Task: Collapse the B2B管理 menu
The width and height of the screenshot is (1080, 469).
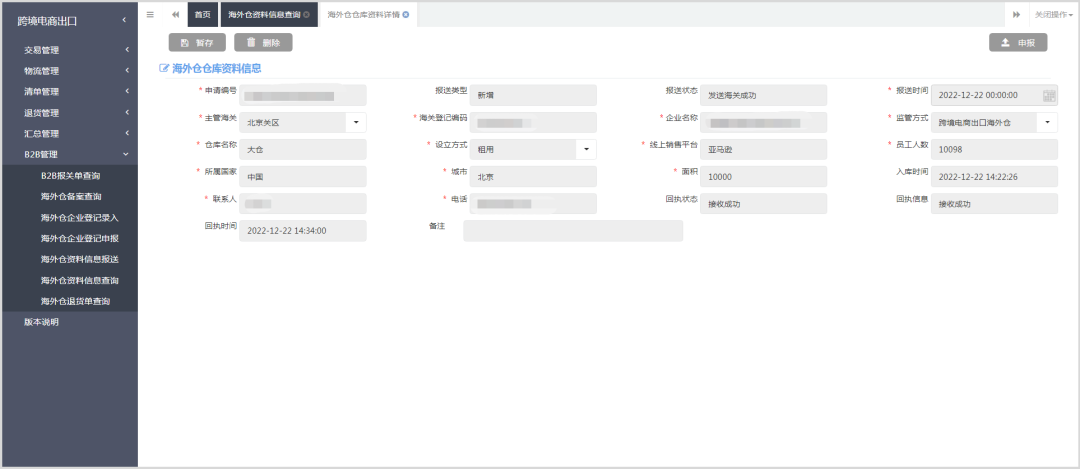Action: tap(69, 154)
